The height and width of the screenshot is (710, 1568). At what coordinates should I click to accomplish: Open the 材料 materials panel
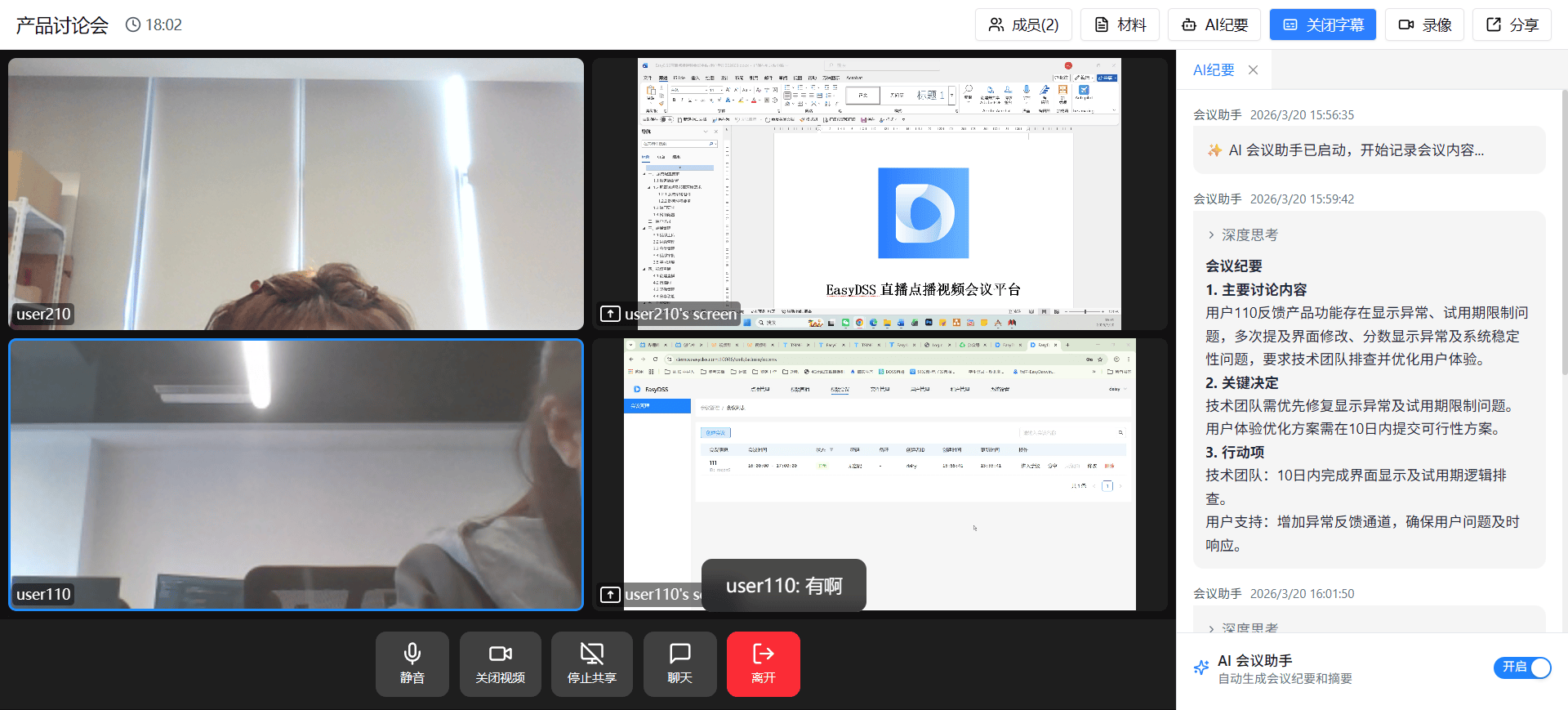point(1120,25)
